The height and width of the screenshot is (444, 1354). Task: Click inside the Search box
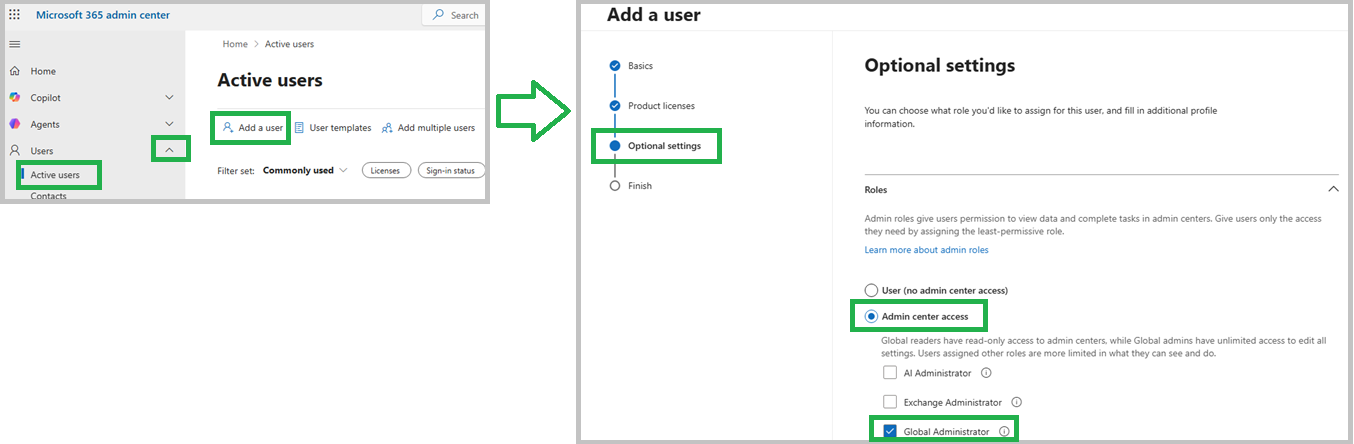pos(453,15)
